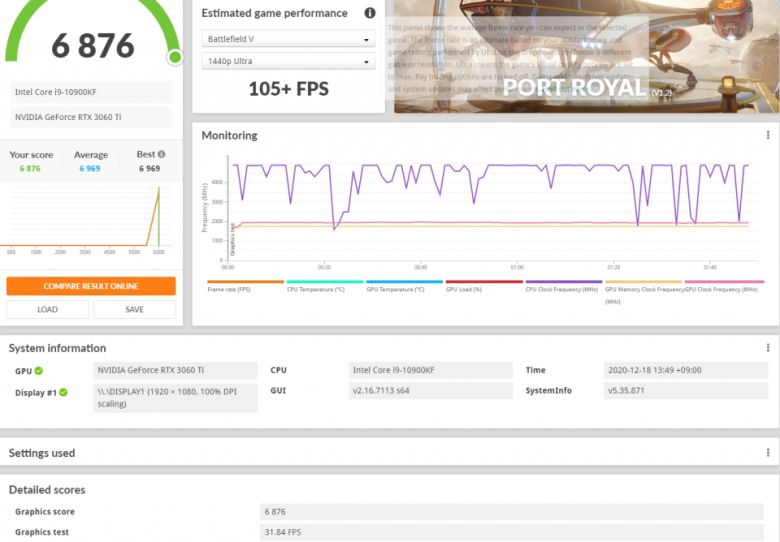
Task: Click the info icon beside Estimated game performance
Action: (x=370, y=13)
